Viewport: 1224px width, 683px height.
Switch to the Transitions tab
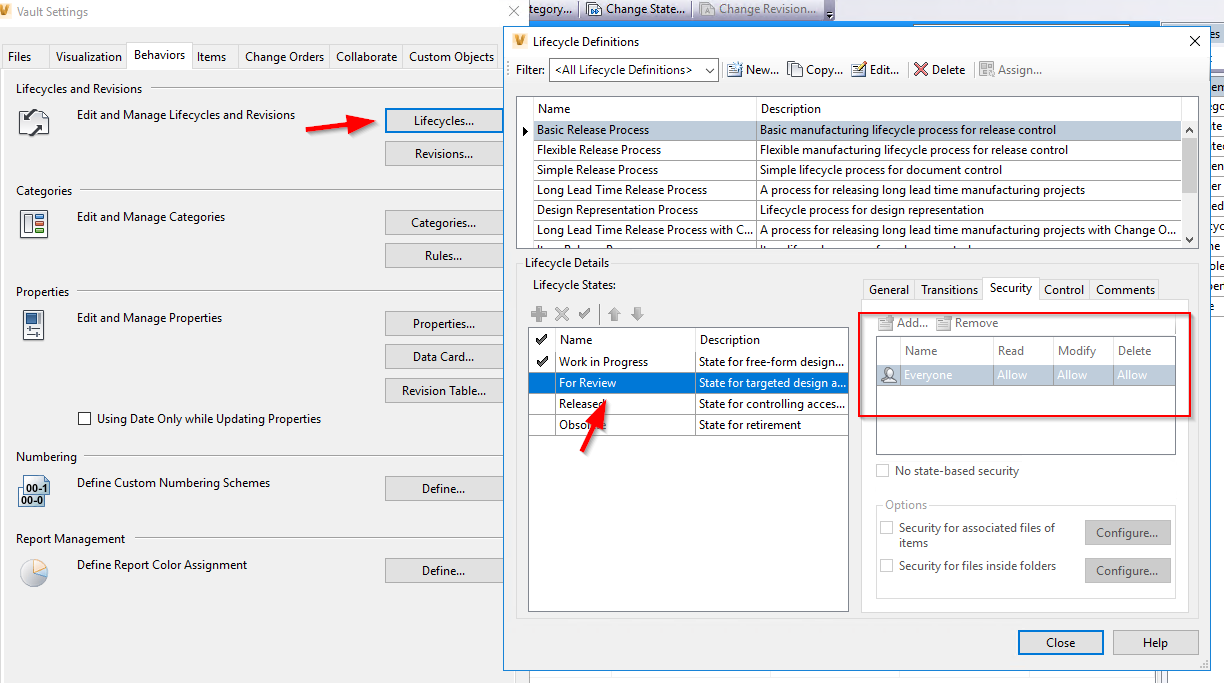(x=947, y=289)
